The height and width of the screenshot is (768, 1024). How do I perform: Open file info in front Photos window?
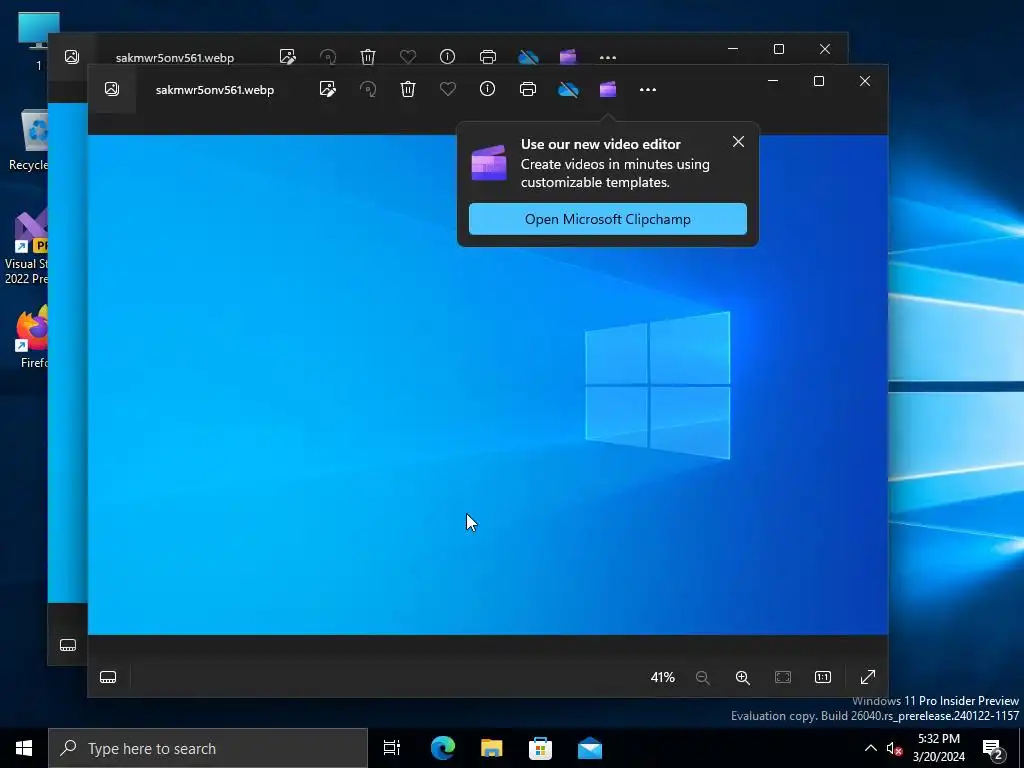tap(488, 89)
